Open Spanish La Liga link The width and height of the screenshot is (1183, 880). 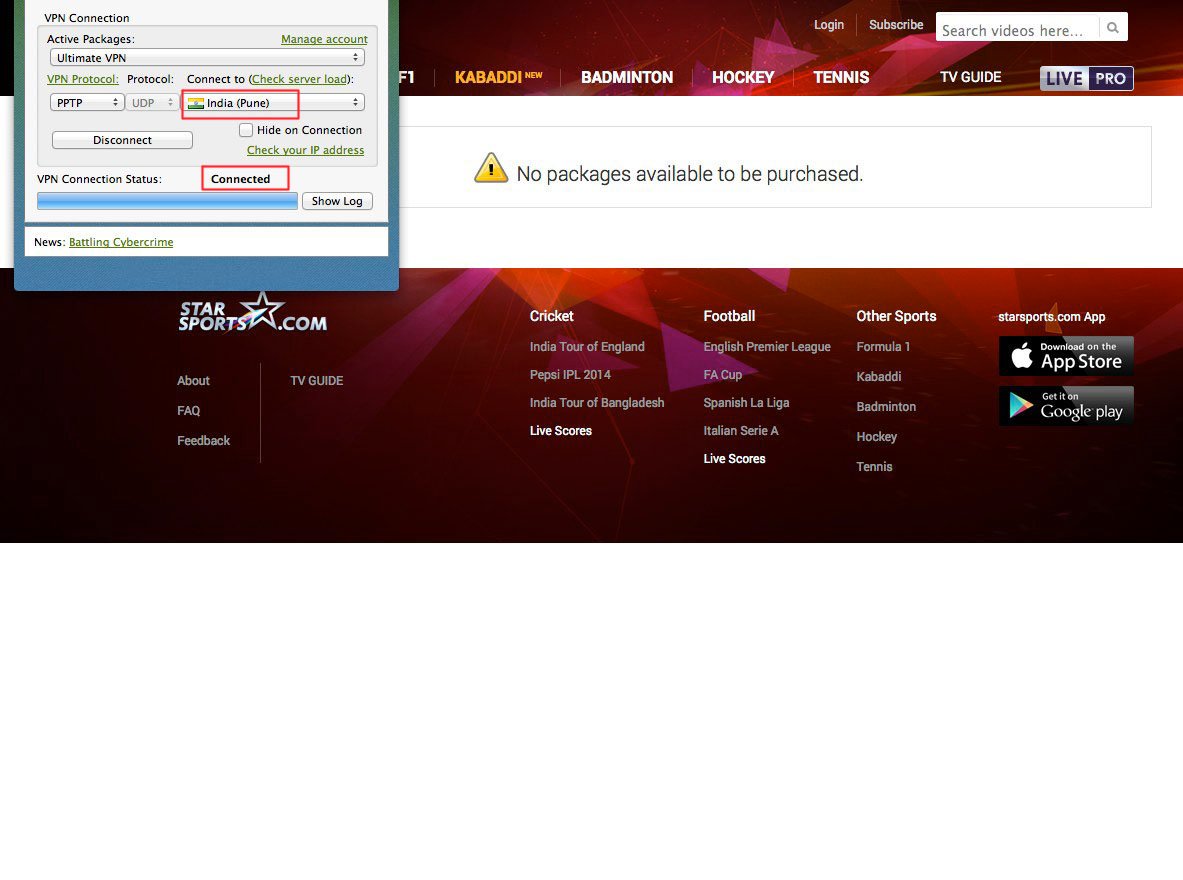[x=746, y=403]
